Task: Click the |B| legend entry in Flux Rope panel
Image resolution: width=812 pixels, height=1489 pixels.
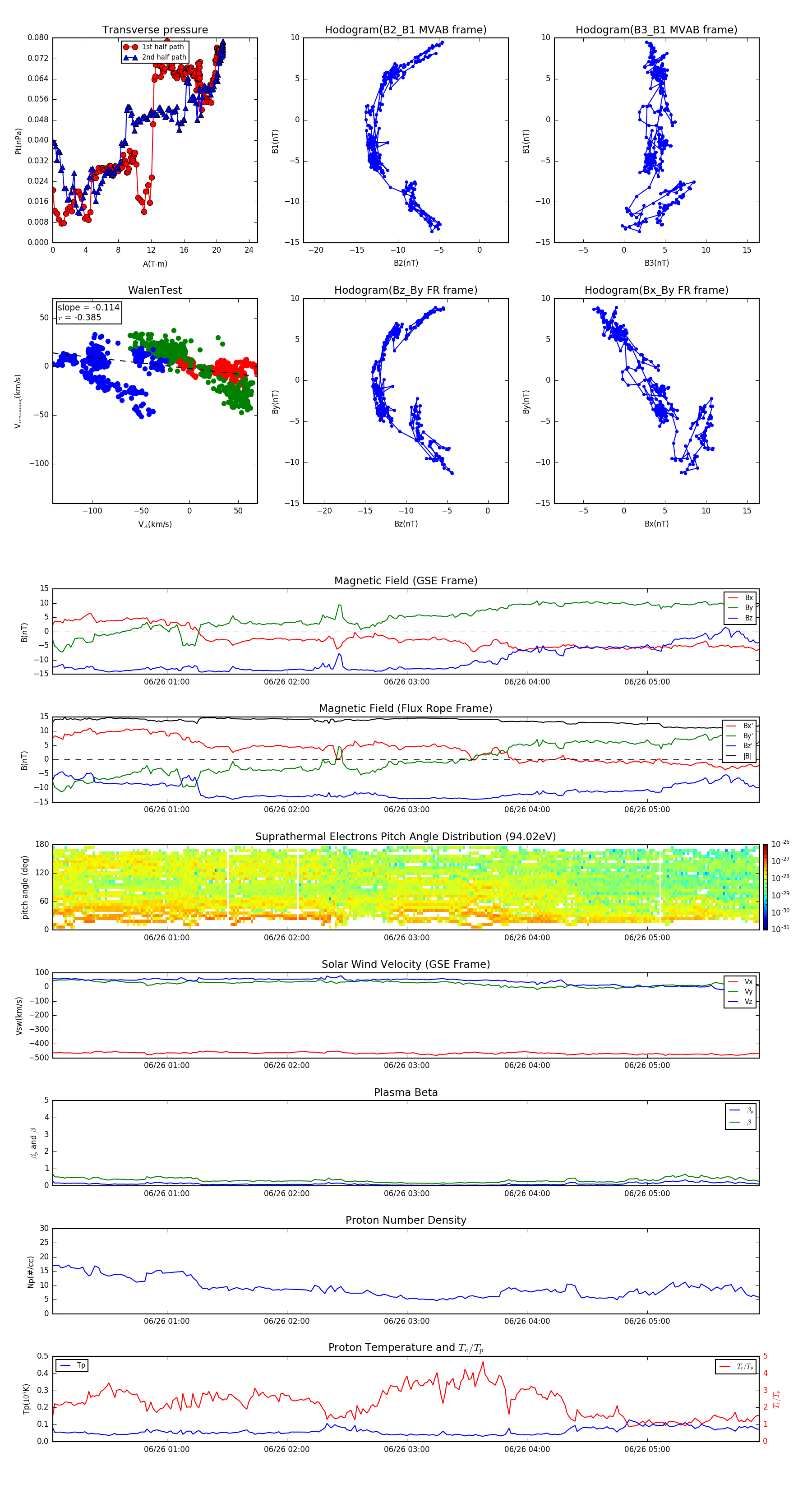Action: (x=740, y=756)
